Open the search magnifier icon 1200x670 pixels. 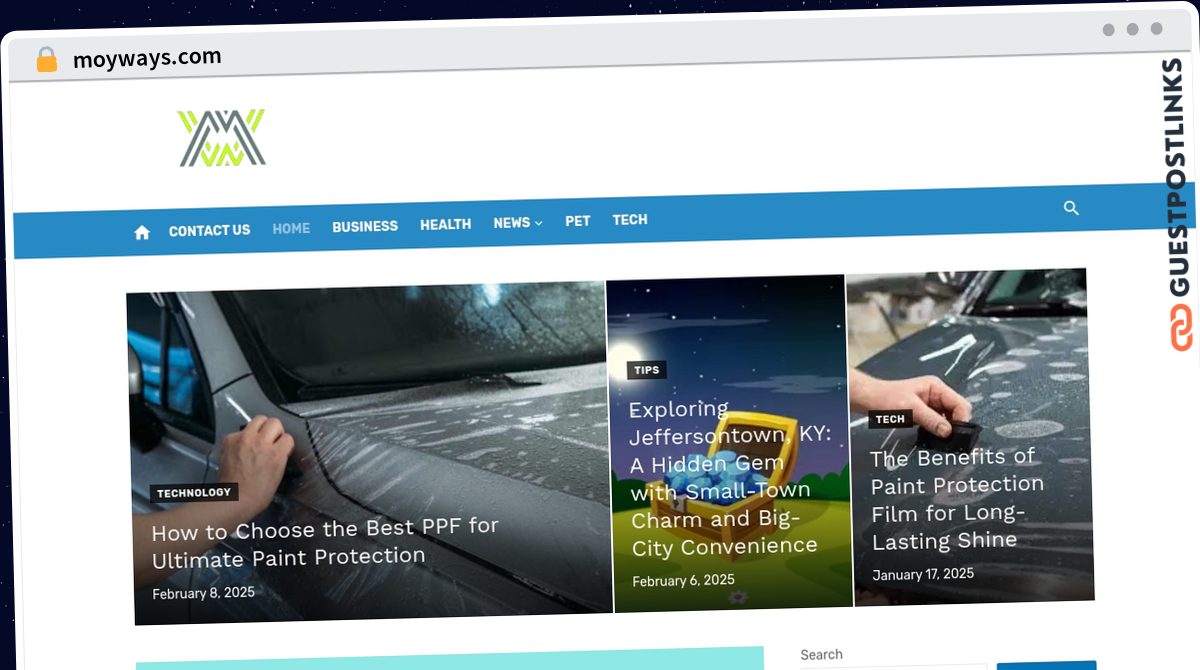point(1071,208)
